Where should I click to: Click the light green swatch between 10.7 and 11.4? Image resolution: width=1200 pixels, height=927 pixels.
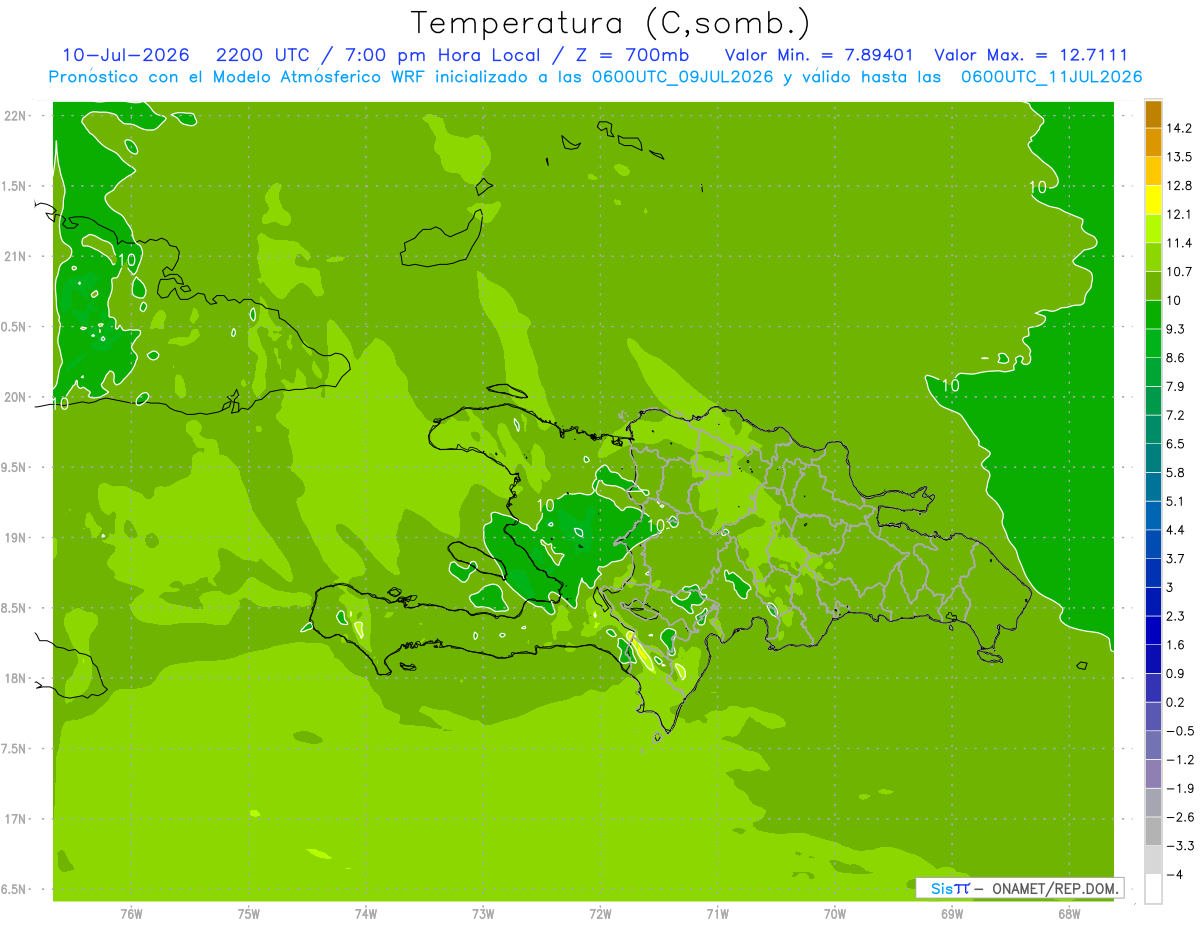click(1153, 257)
